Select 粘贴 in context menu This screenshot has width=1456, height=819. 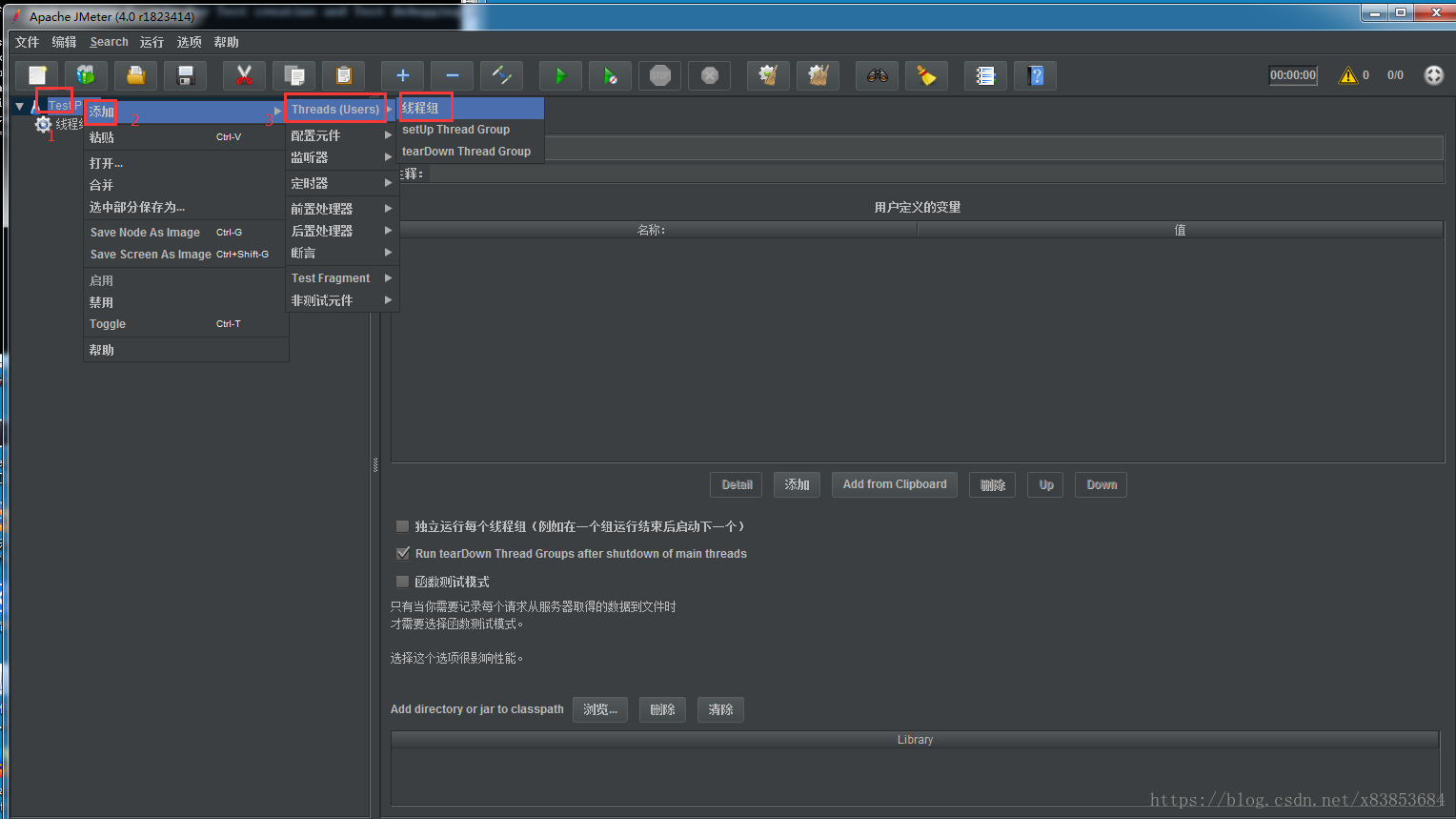185,137
